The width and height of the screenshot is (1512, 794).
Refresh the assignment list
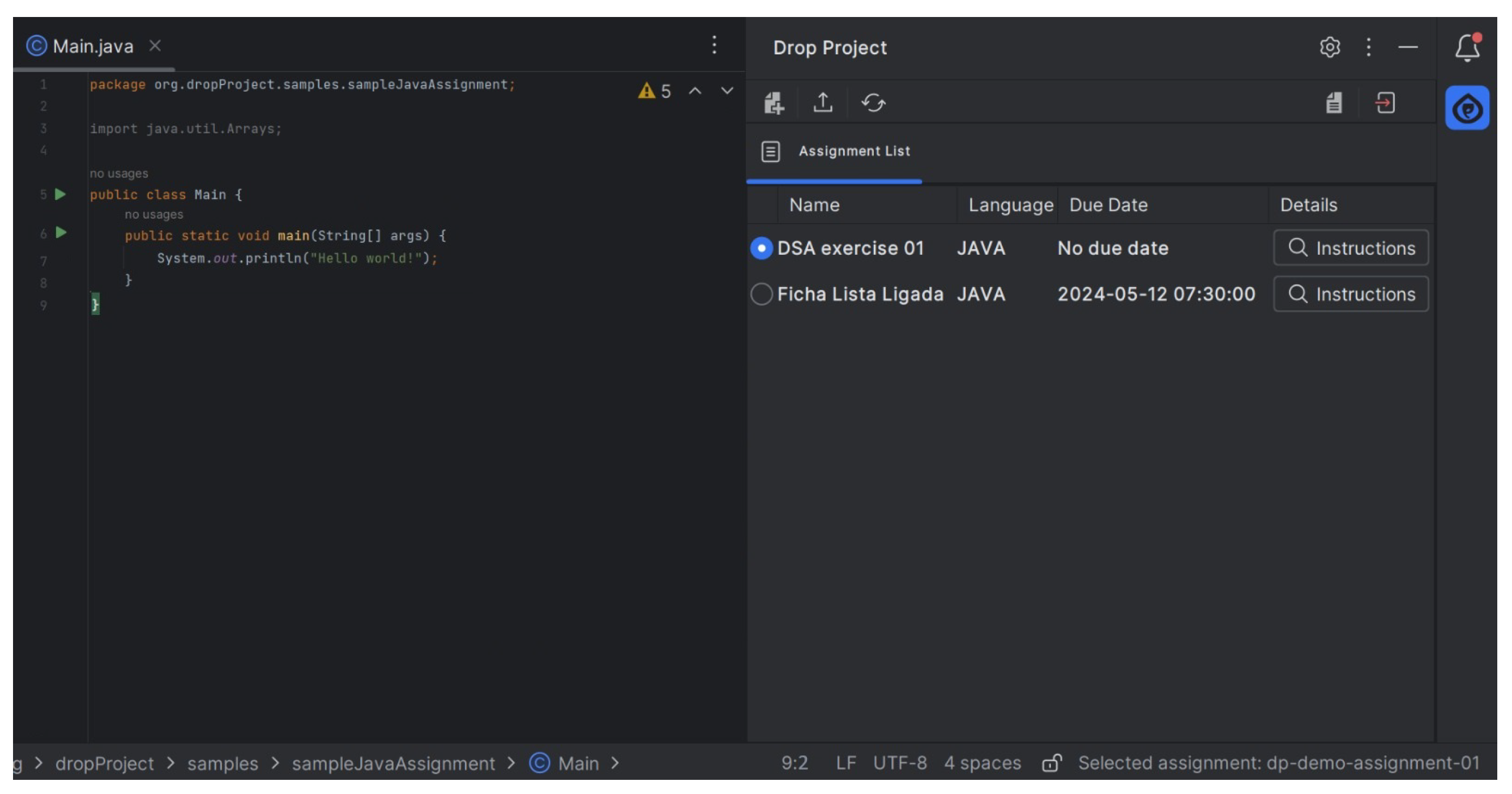pos(873,103)
